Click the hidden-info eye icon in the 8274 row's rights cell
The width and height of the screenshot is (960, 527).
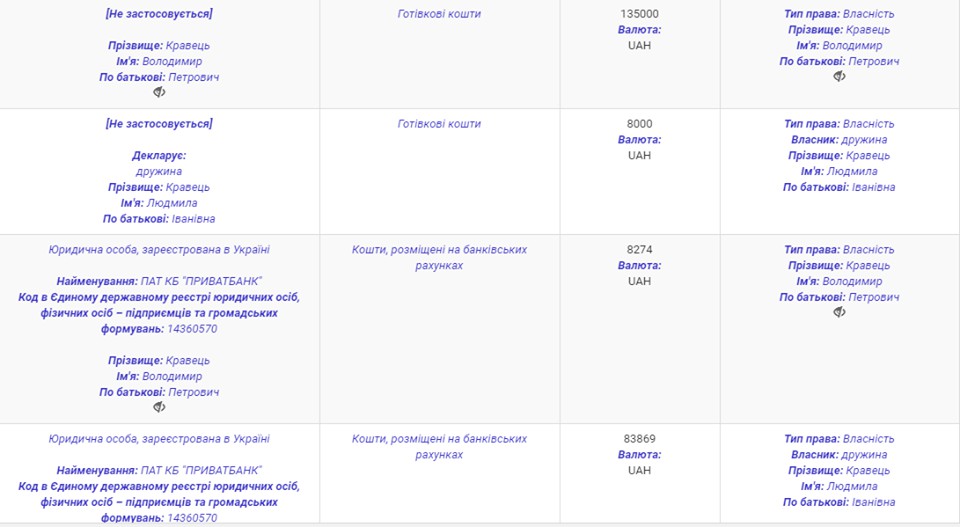839,312
